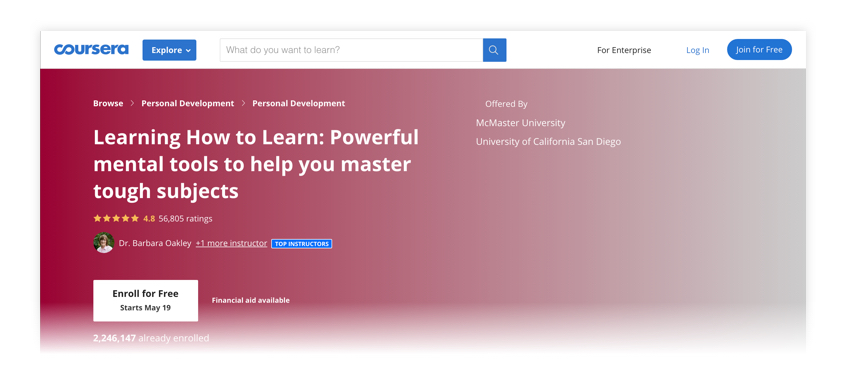Click Dr. Barbara Oakley's avatar photo
845x365 pixels.
coord(103,243)
